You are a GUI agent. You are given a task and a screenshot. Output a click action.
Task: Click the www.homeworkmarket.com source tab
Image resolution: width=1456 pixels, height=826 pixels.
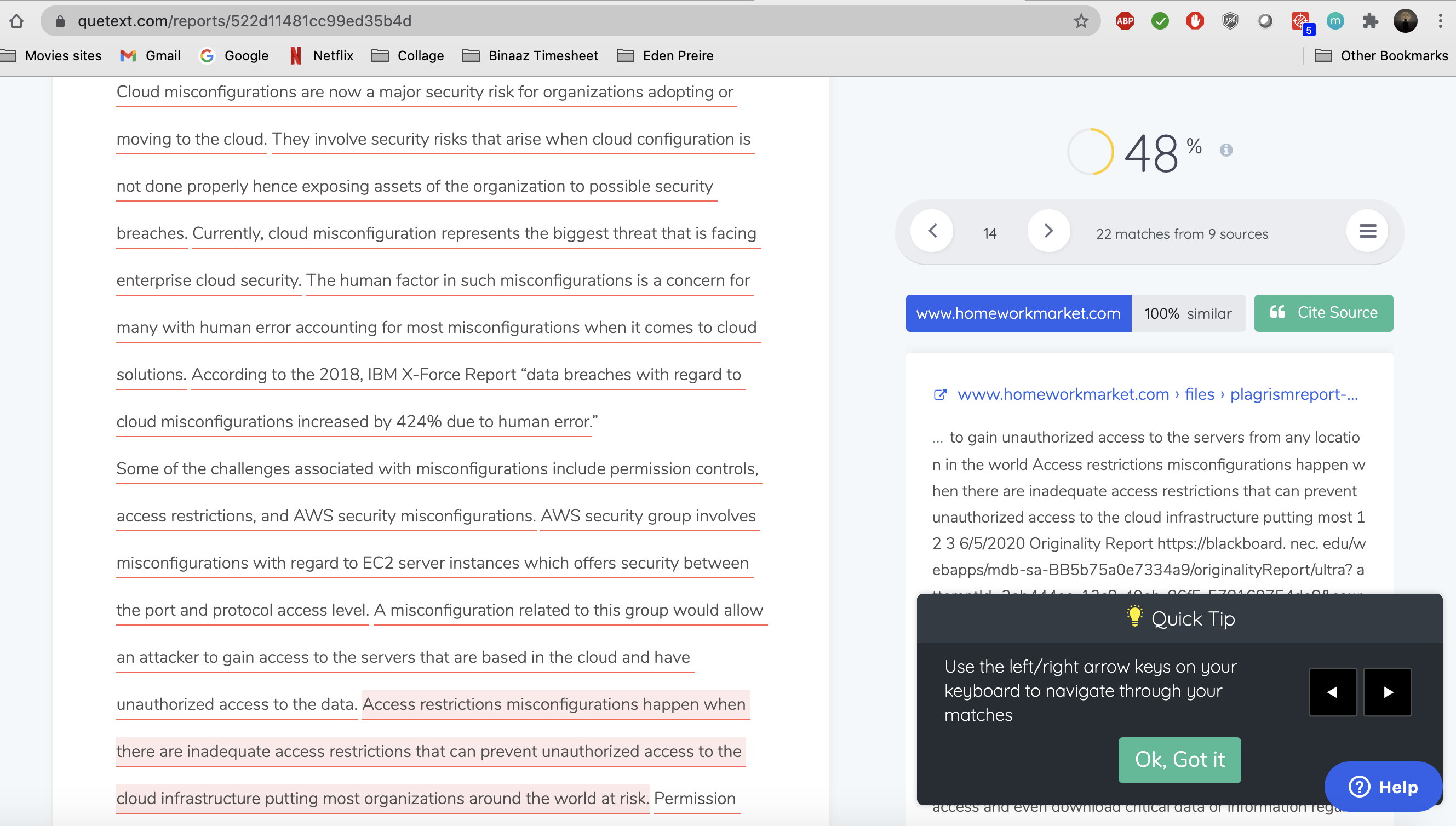coord(1018,313)
